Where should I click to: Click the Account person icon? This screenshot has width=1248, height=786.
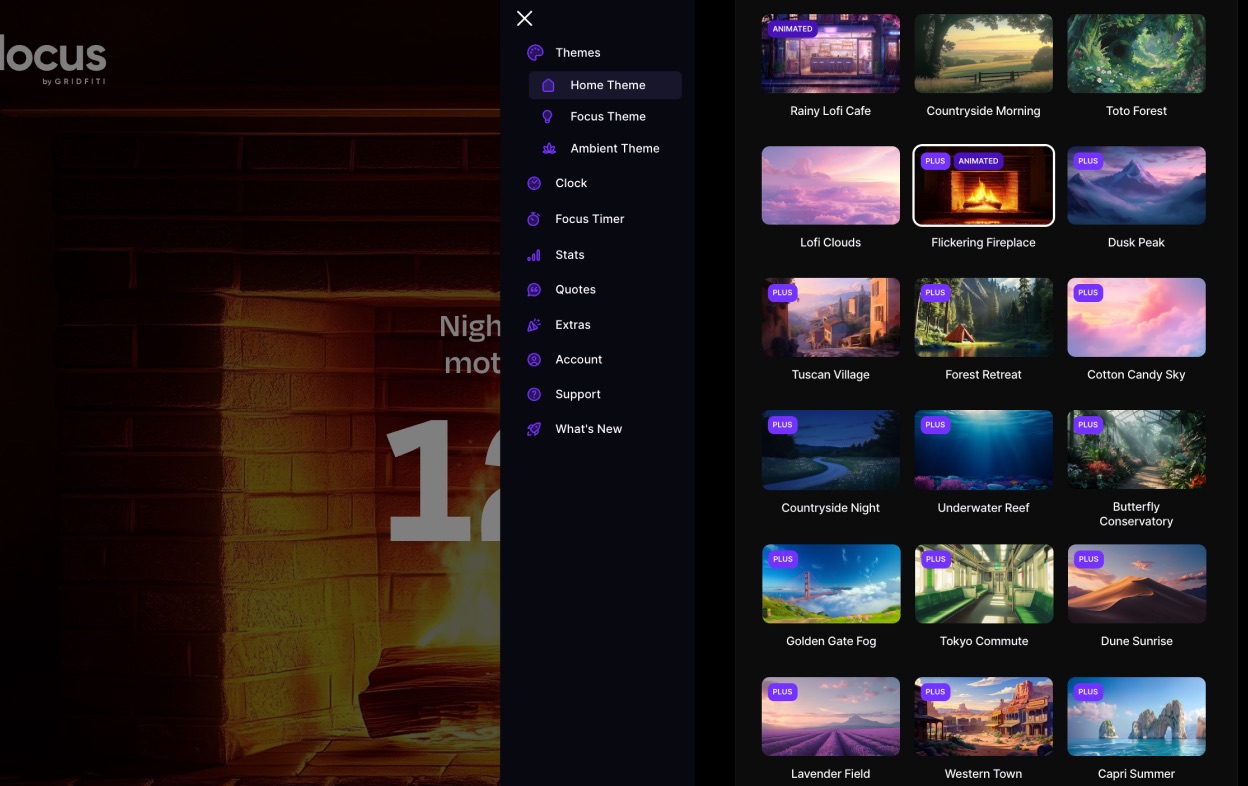(x=534, y=360)
